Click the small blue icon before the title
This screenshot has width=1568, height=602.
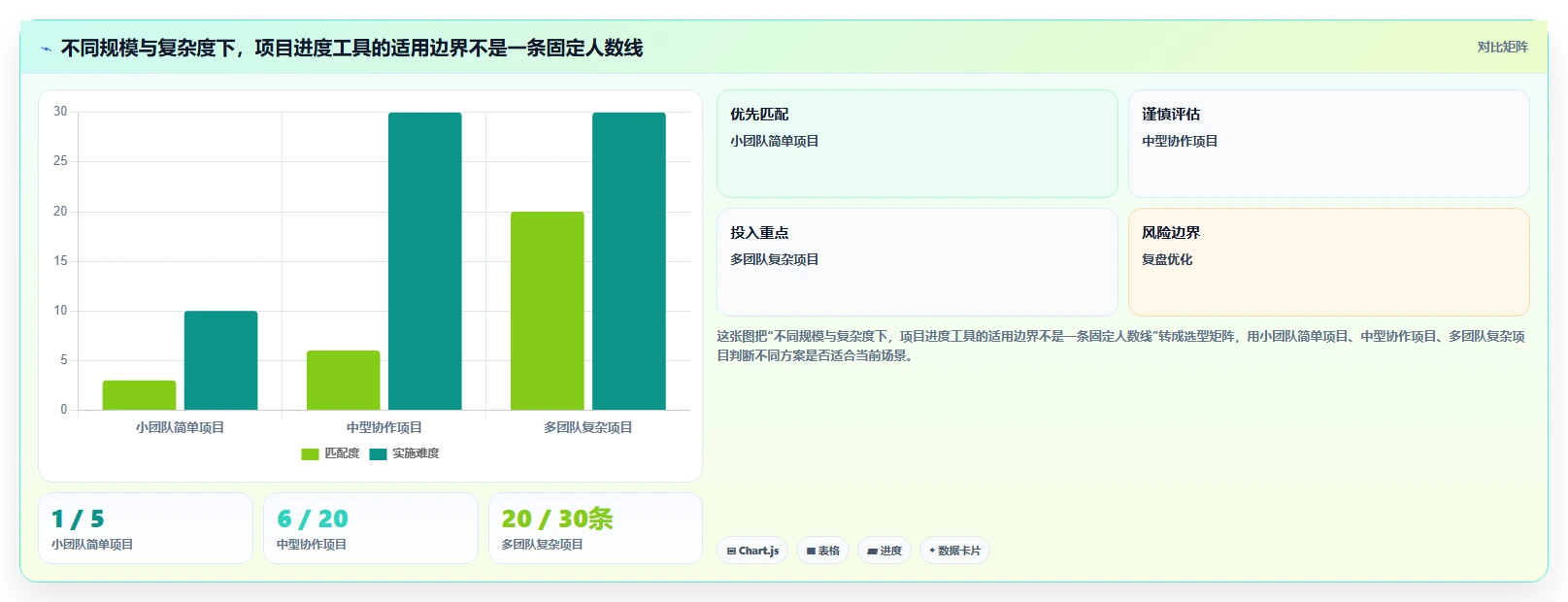(x=46, y=49)
